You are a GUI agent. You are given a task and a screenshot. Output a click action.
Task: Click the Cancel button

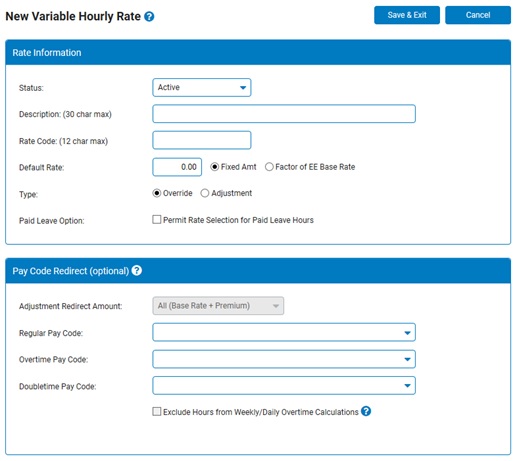click(x=478, y=15)
